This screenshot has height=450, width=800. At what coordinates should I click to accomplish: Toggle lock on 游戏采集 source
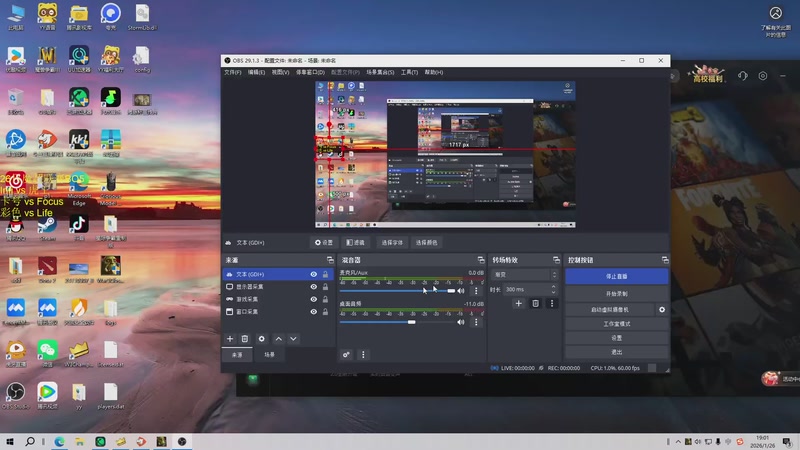(325, 299)
